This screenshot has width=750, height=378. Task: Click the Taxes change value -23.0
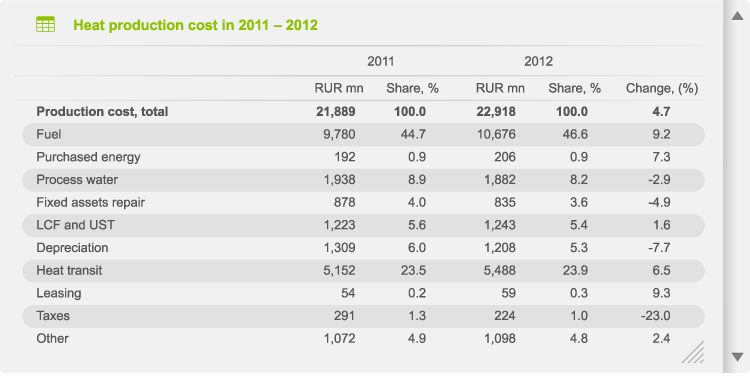655,316
